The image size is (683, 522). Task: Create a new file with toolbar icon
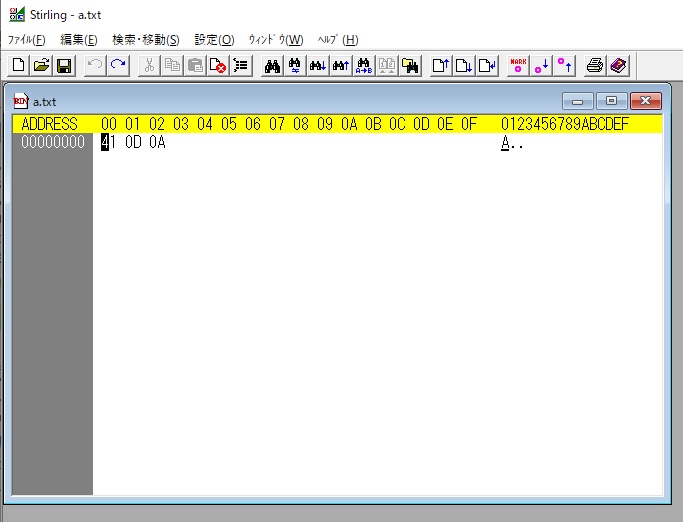point(19,66)
